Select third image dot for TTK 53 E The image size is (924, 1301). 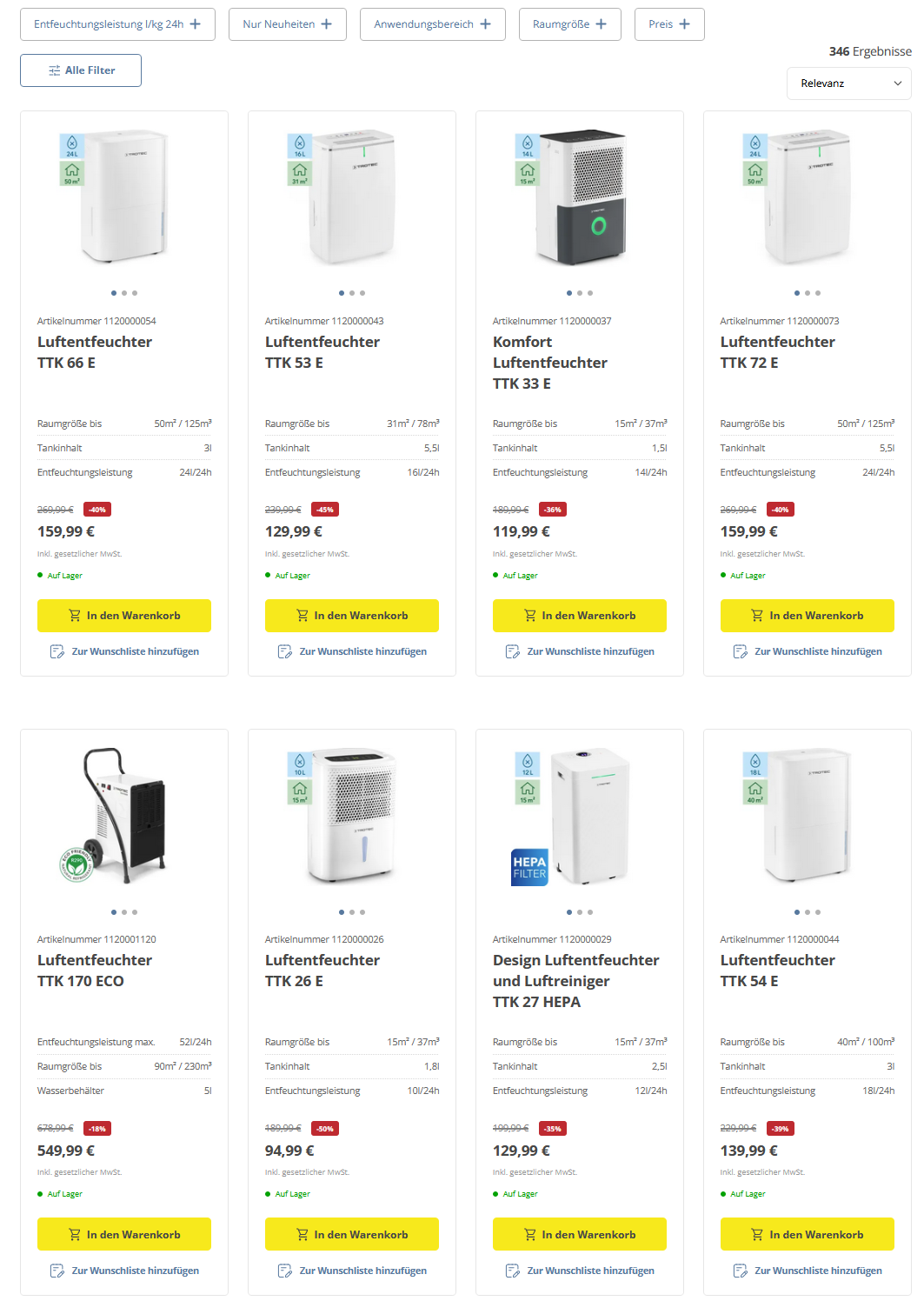pos(362,293)
